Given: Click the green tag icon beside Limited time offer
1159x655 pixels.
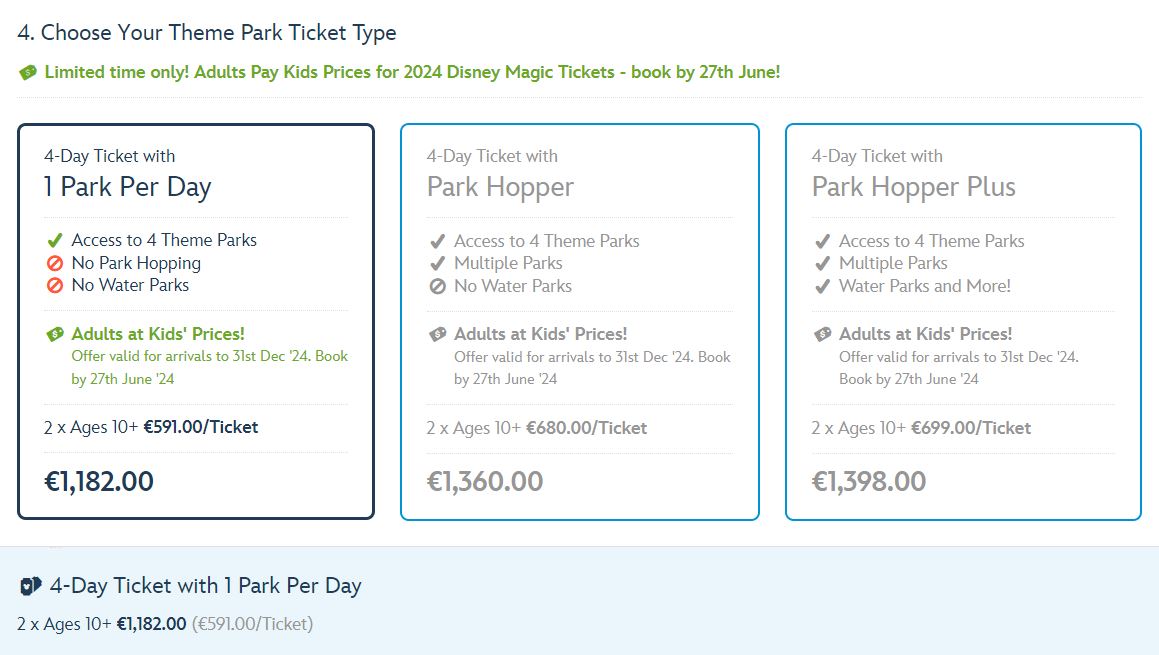Looking at the screenshot, I should (27, 72).
